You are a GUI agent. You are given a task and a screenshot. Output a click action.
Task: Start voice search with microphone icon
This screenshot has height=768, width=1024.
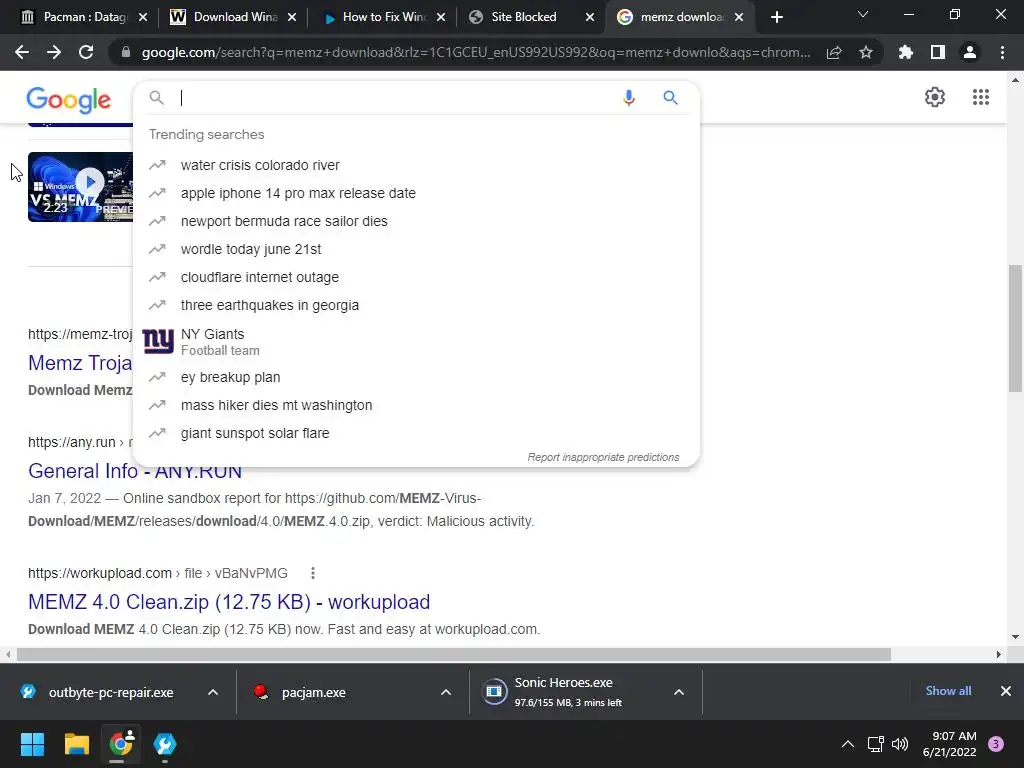tap(629, 98)
